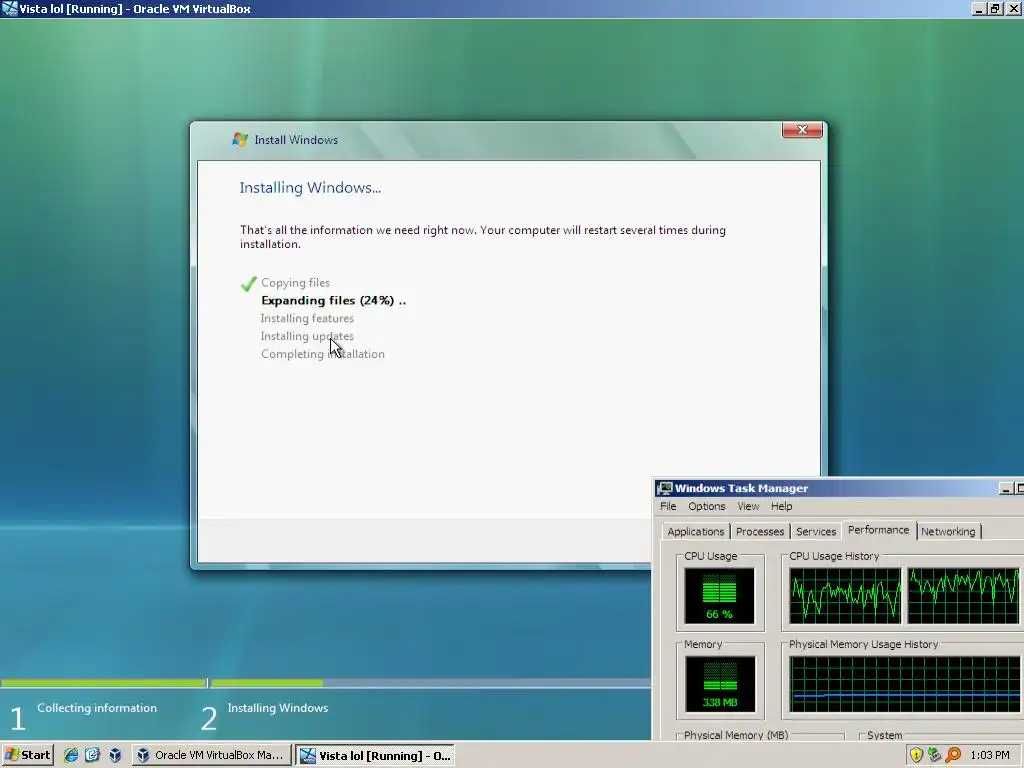
Task: Click the CPU Usage 66 % gauge
Action: coord(719,596)
